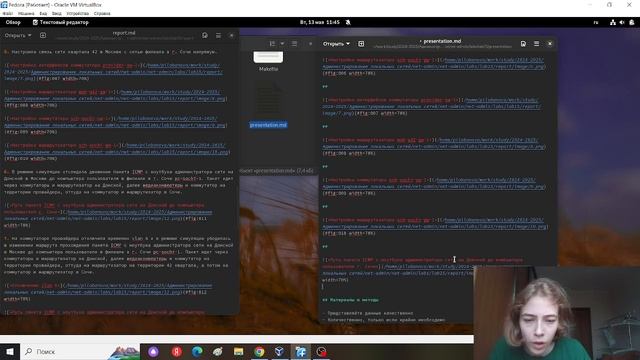Open Google Chrome from taskbar
Image resolution: width=640 pixels, height=360 pixels.
click(x=259, y=351)
